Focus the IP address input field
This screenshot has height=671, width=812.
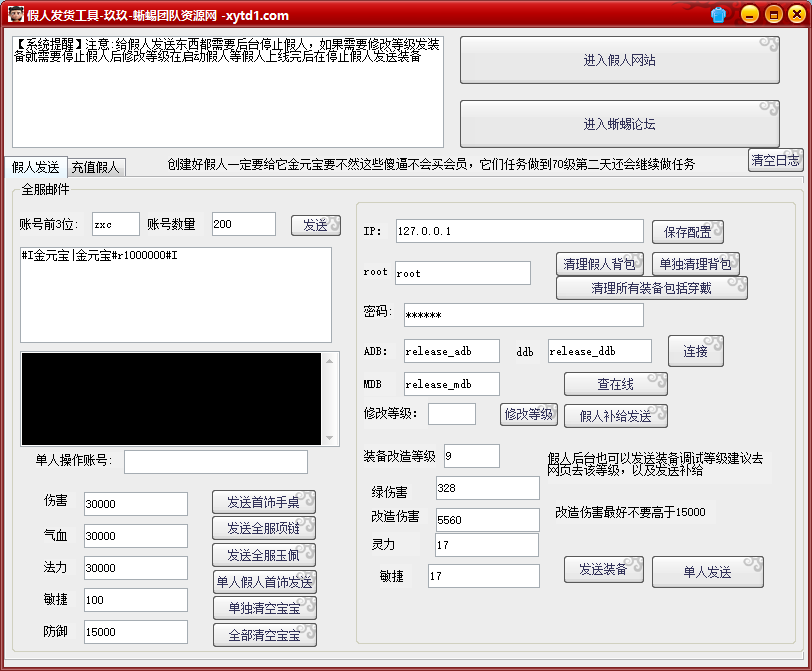[519, 232]
